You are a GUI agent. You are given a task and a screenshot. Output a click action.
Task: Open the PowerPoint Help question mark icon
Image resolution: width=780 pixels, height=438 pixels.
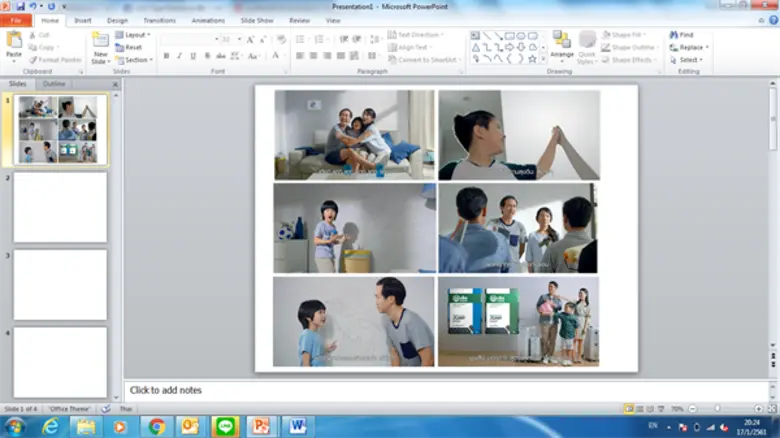point(771,20)
